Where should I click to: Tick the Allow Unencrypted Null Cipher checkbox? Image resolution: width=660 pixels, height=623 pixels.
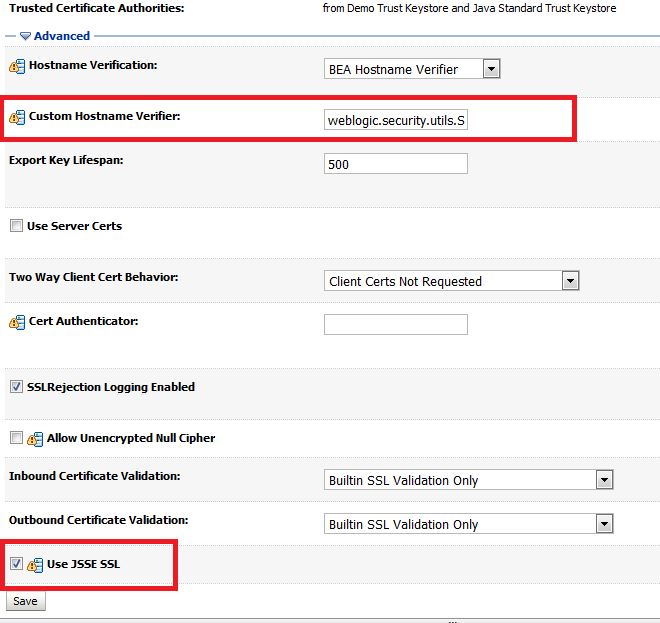pyautogui.click(x=16, y=438)
